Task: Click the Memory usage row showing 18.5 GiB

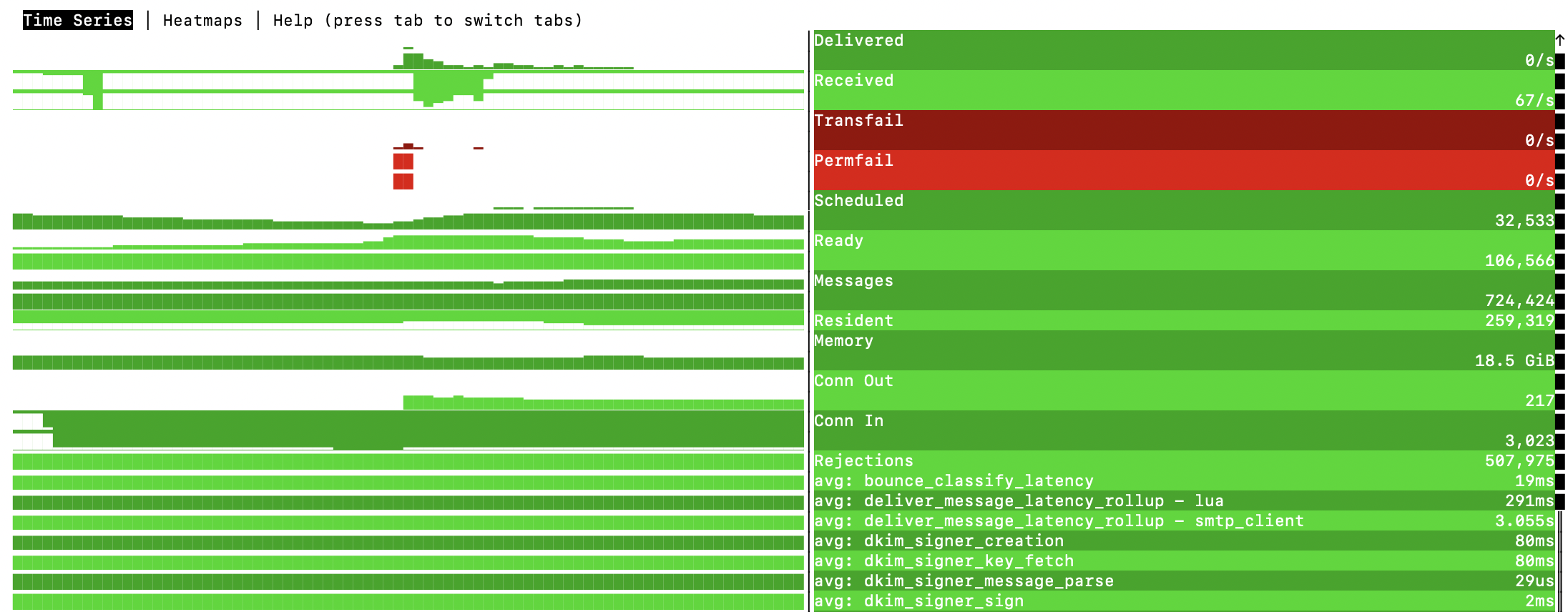Action: point(1180,350)
